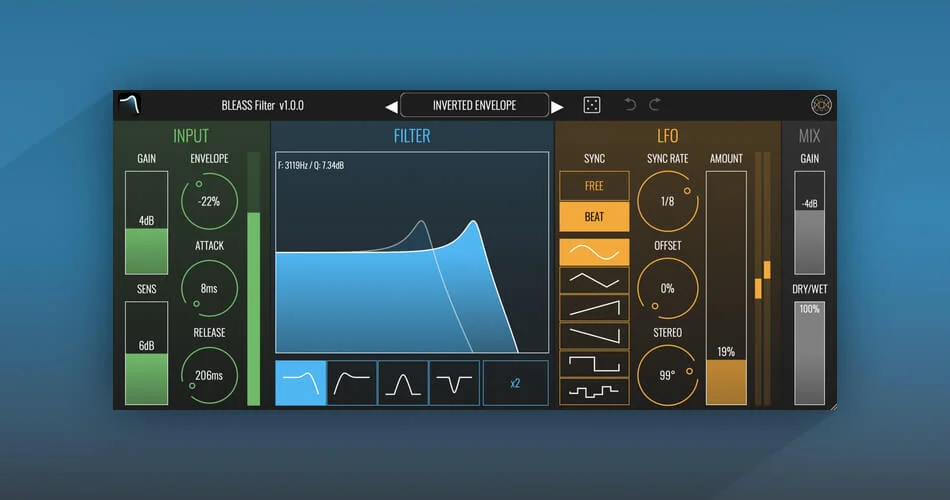Click the STEREO 99° knob

[x=667, y=376]
